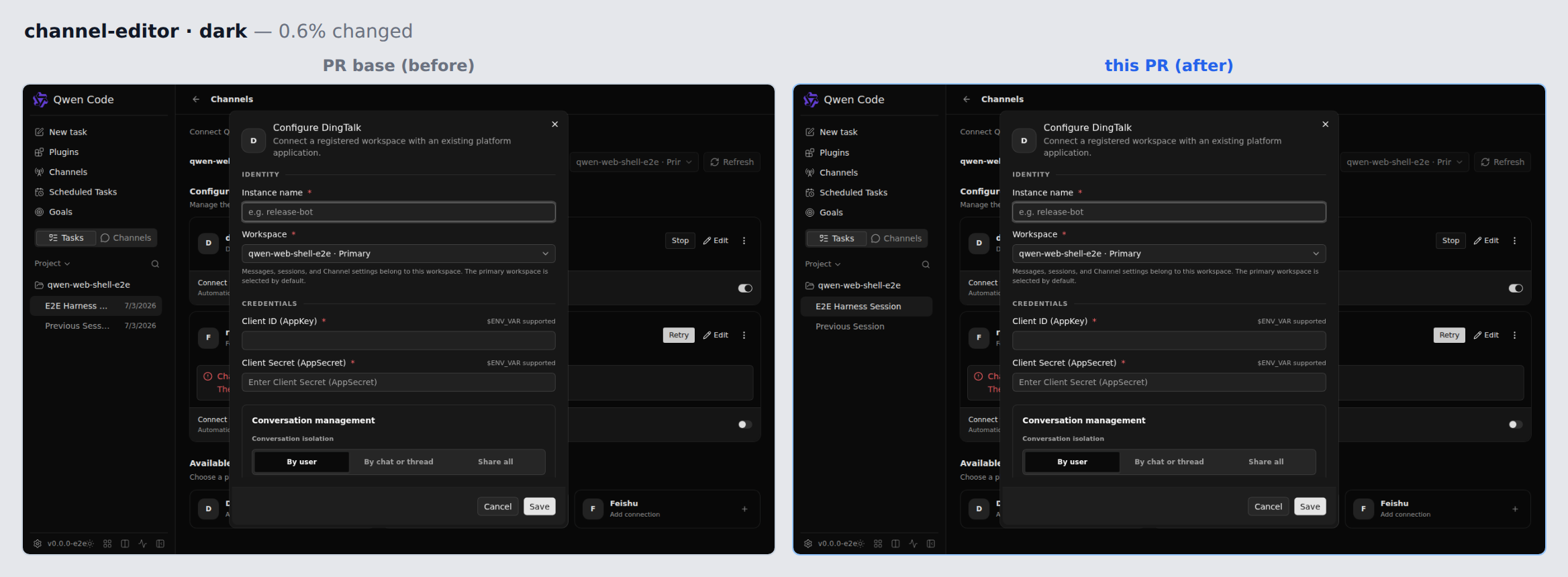The height and width of the screenshot is (577, 1568).
Task: Open Previous Session in after panel sidebar
Action: click(867, 327)
